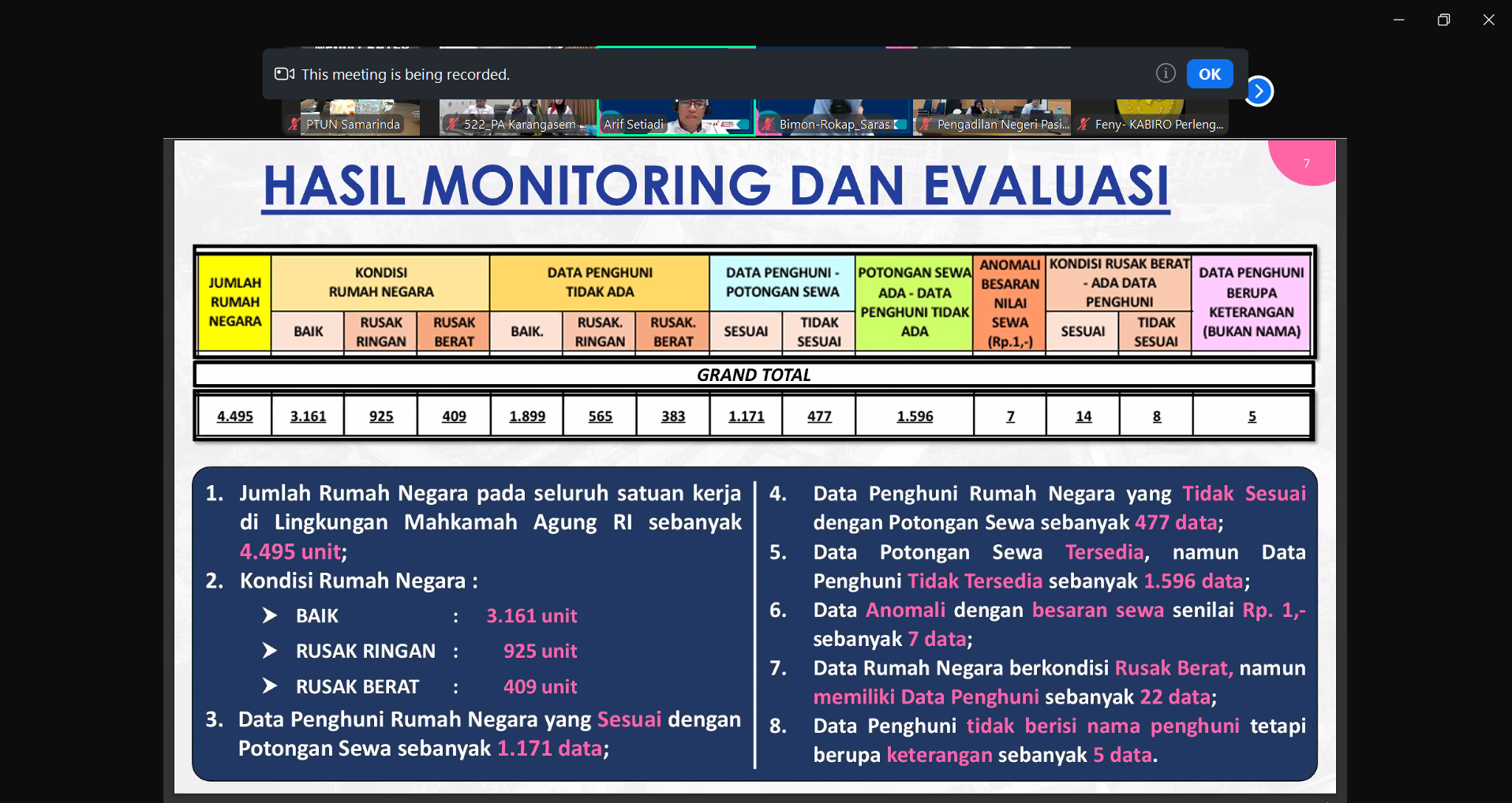Click the muted mic icon on 522_PA Karangasem
This screenshot has width=1512, height=803.
tap(452, 125)
